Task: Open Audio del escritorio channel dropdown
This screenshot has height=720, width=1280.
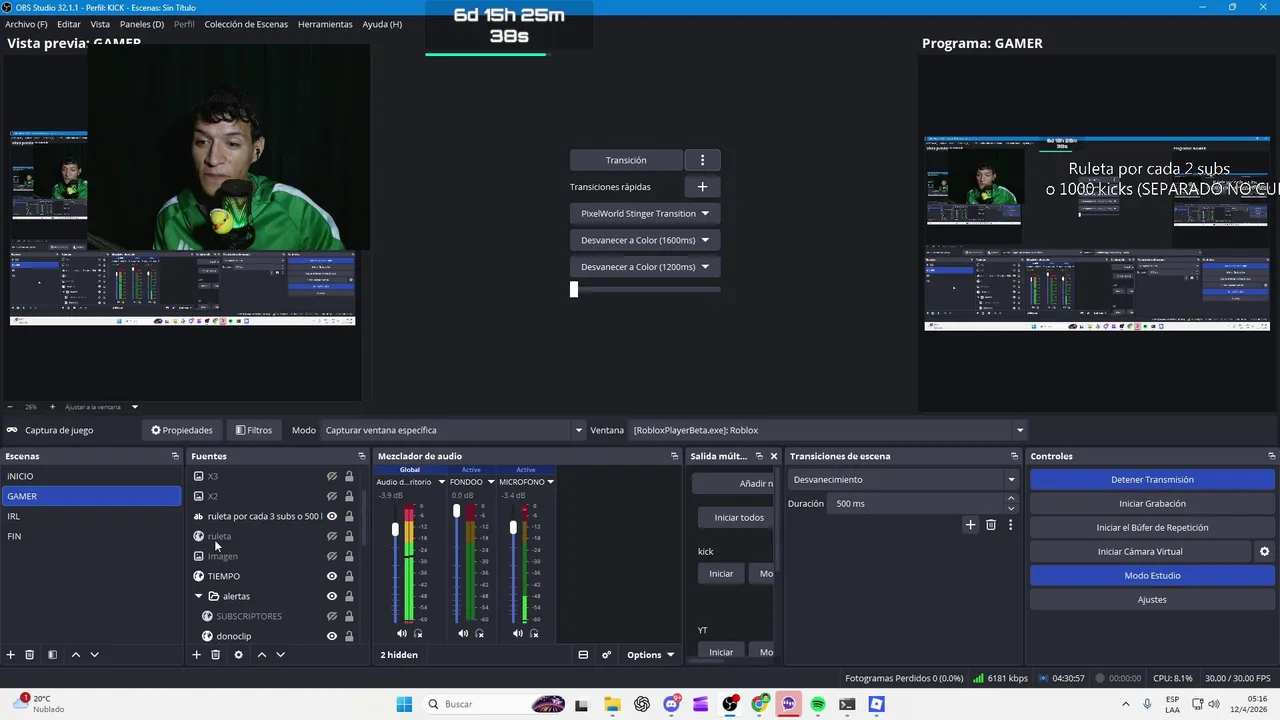Action: pos(441,482)
